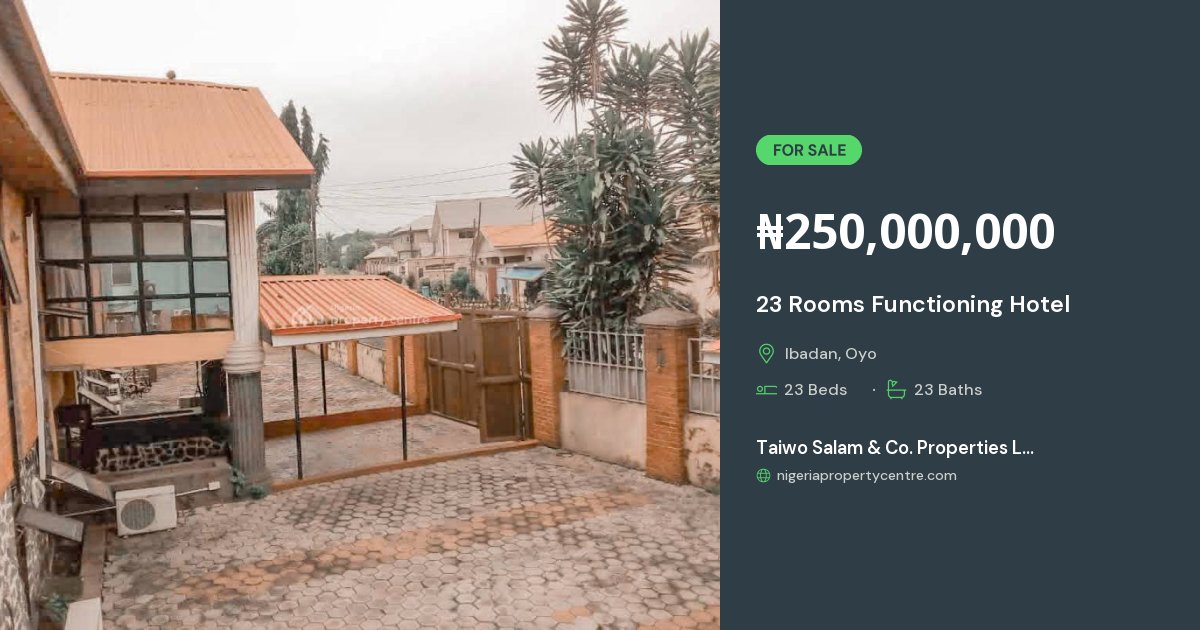1200x630 pixels.
Task: Click the ₦250,000,000 price
Action: [x=905, y=232]
